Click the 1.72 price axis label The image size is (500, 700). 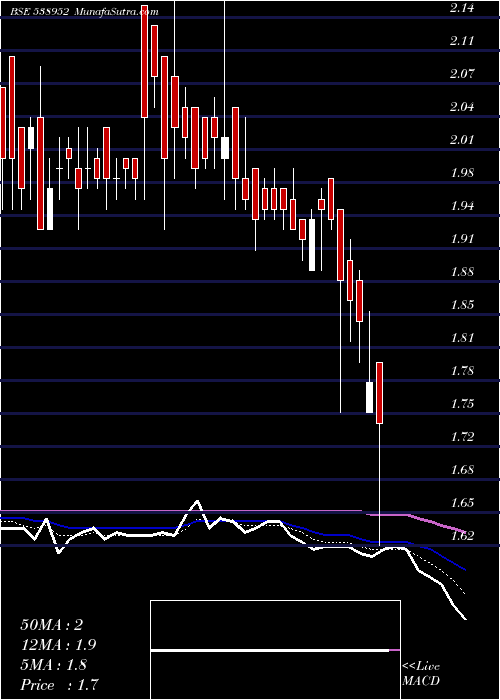462,437
